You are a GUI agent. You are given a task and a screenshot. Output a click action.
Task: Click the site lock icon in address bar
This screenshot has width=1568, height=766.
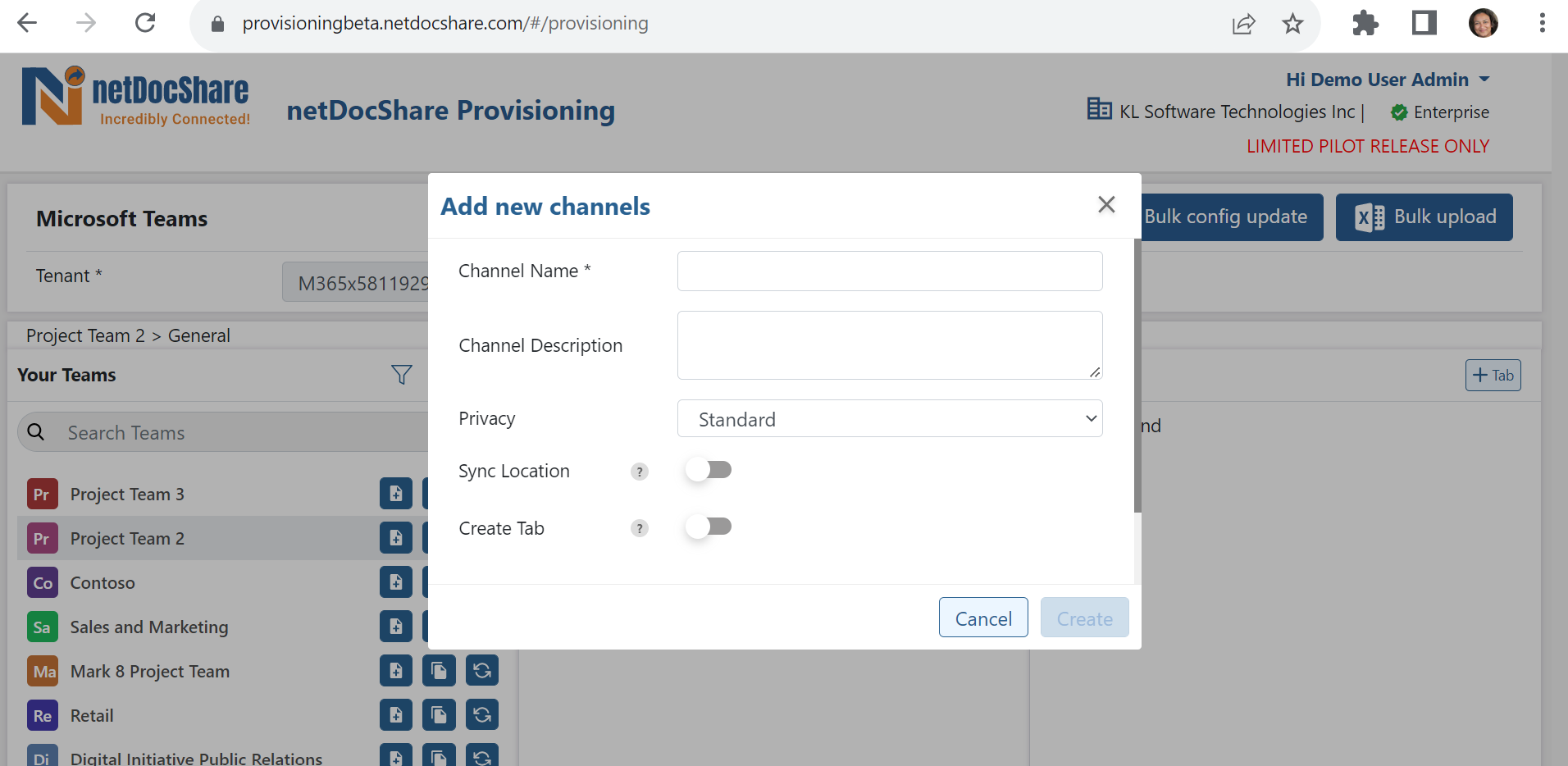(217, 24)
